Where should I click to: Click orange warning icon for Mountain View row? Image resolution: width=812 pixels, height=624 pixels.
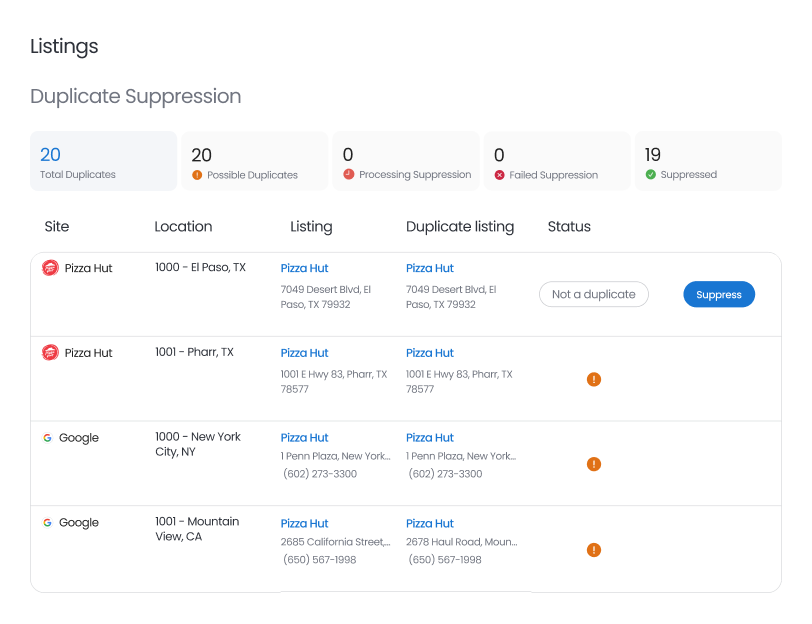594,549
